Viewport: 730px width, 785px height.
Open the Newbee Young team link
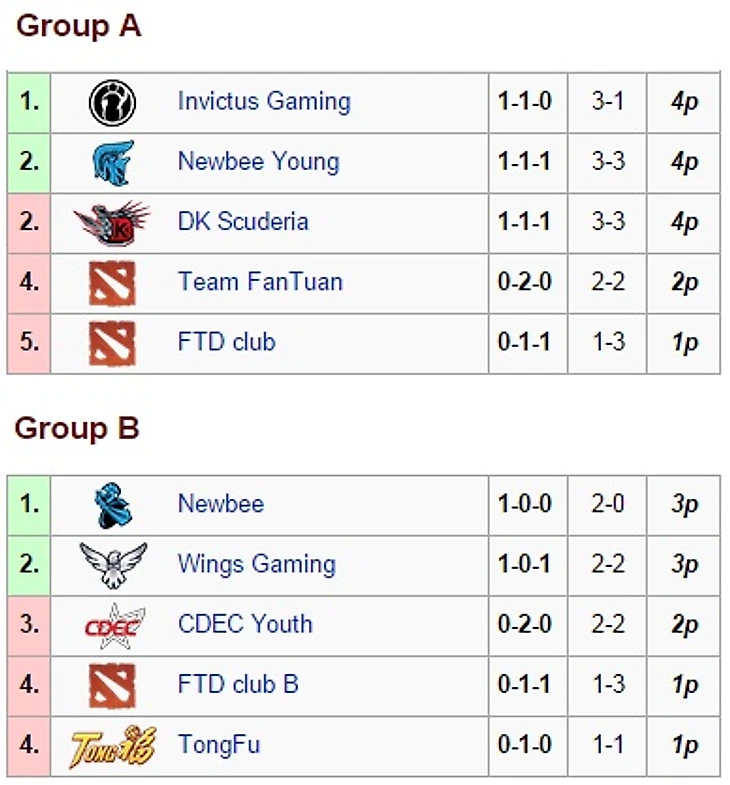coord(258,162)
